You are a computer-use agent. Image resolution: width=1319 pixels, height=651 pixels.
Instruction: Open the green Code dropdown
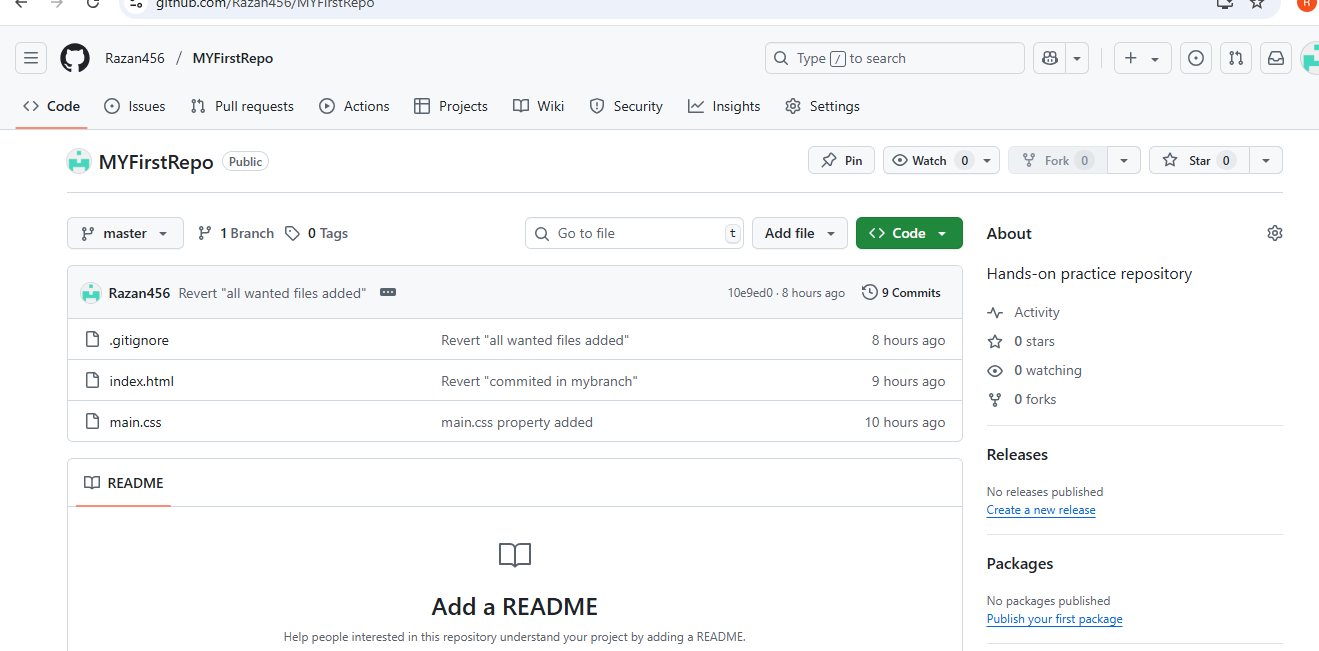click(908, 233)
